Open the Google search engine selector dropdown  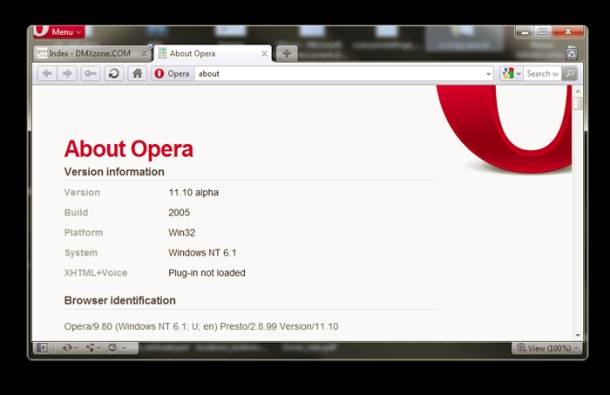point(512,74)
